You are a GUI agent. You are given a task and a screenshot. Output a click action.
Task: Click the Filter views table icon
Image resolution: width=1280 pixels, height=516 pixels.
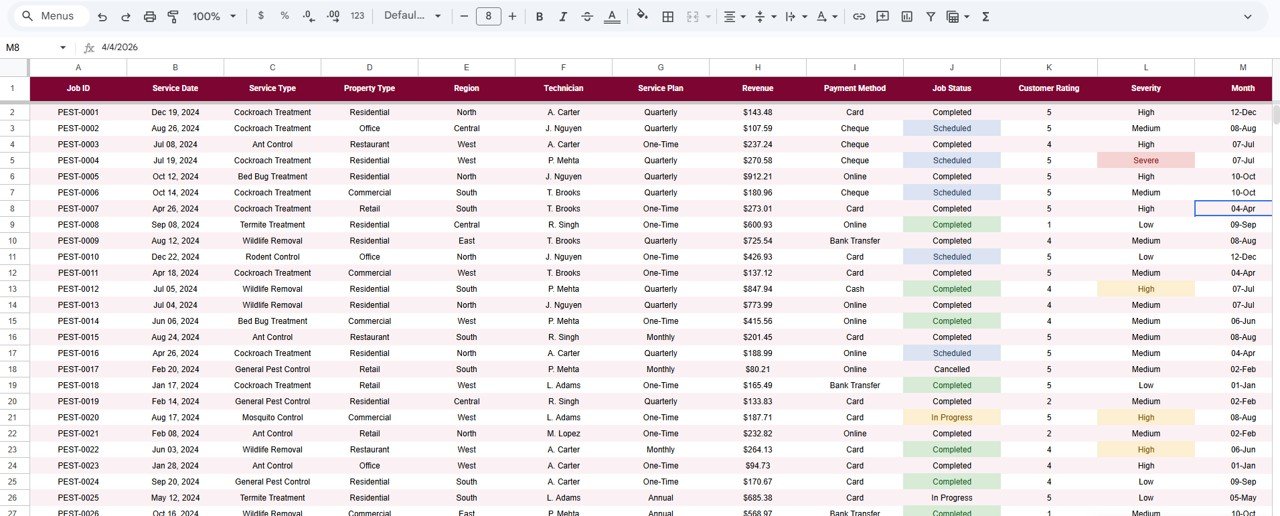(x=952, y=17)
